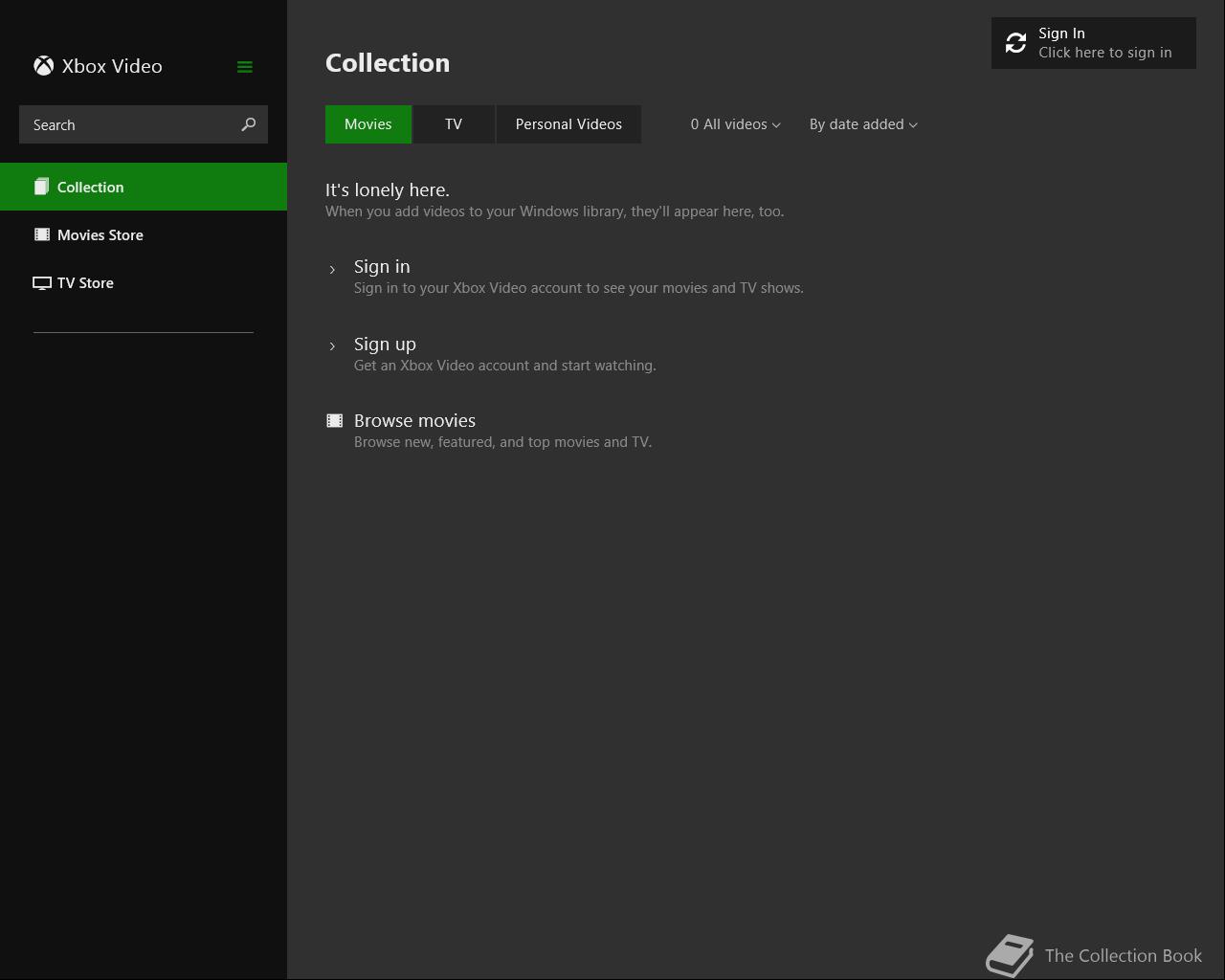
Task: Click 'Get an Xbox Video account' description
Action: tap(504, 366)
